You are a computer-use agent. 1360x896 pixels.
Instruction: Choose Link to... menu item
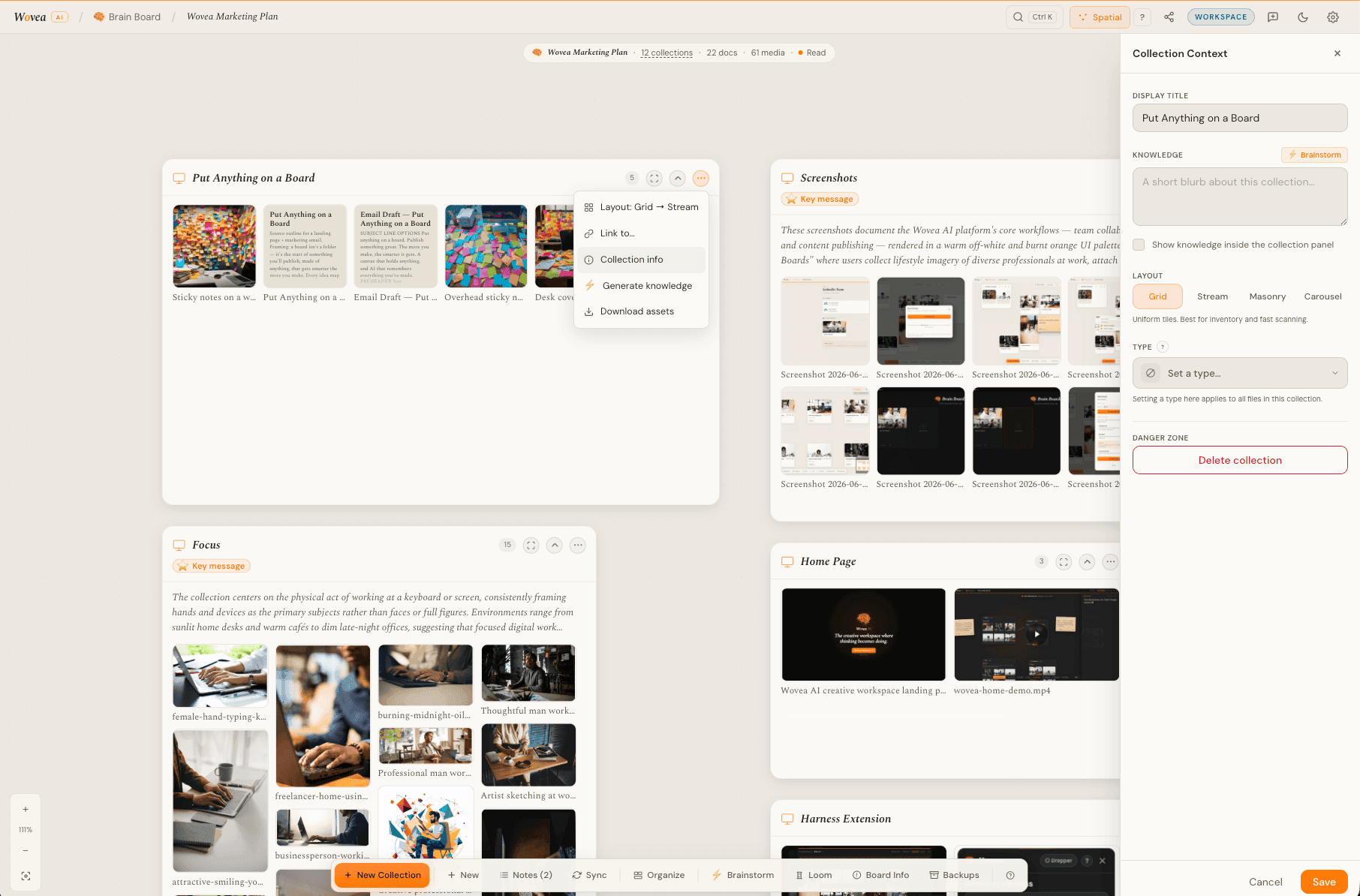click(x=641, y=233)
